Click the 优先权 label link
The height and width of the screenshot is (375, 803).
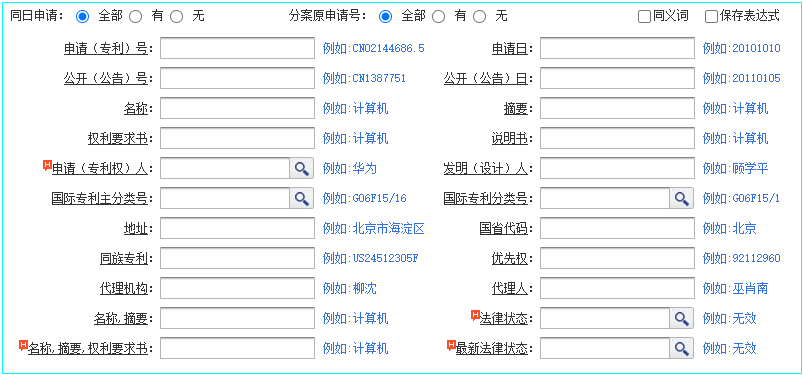[510, 259]
